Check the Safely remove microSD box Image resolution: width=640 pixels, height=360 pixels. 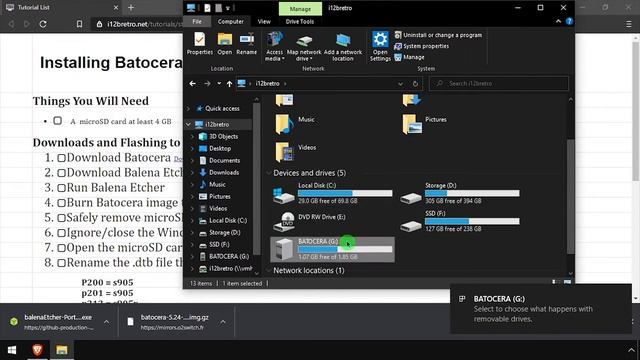(61, 218)
